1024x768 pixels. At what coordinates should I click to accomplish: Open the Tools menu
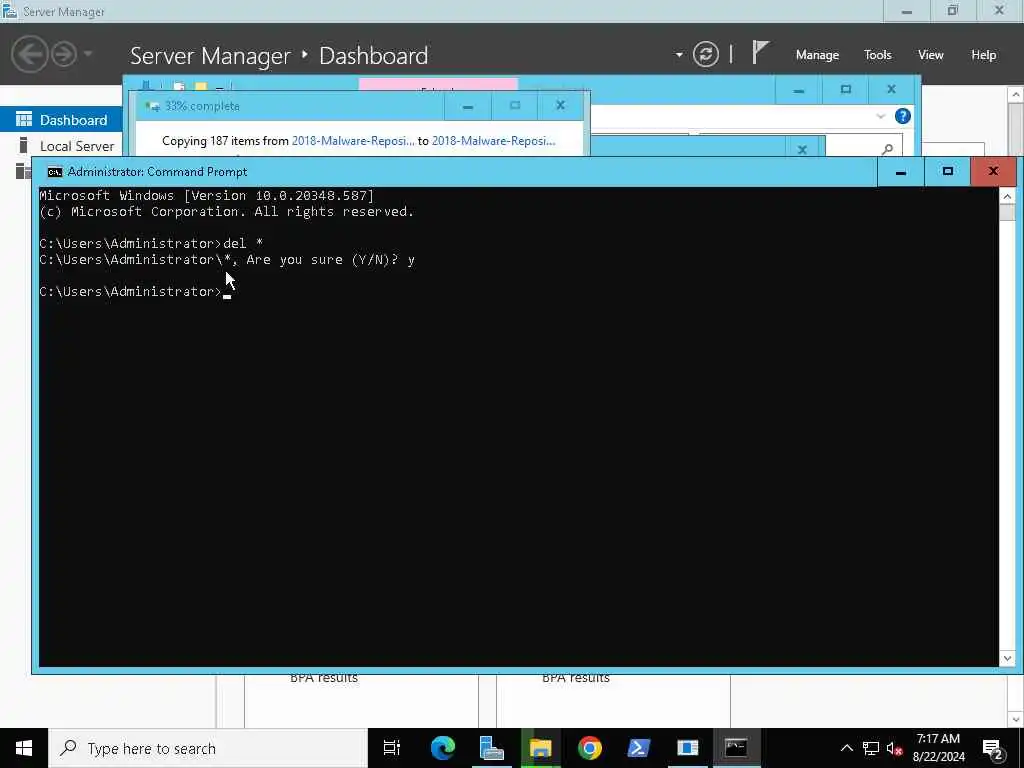tap(877, 55)
